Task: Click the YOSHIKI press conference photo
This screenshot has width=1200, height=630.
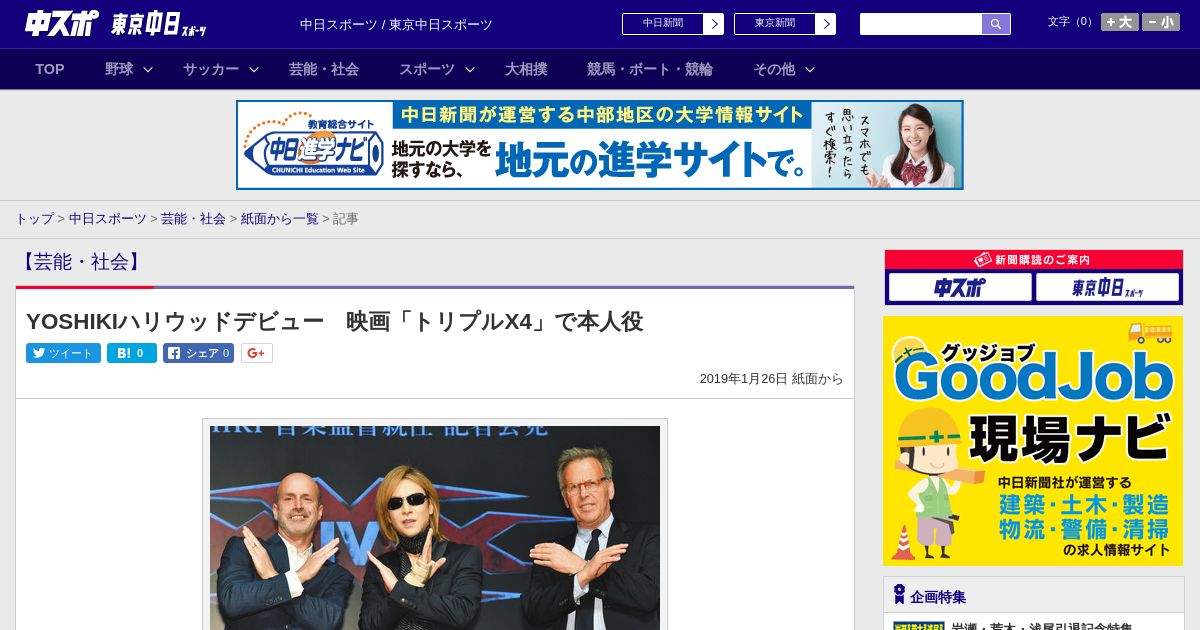Action: pyautogui.click(x=435, y=527)
